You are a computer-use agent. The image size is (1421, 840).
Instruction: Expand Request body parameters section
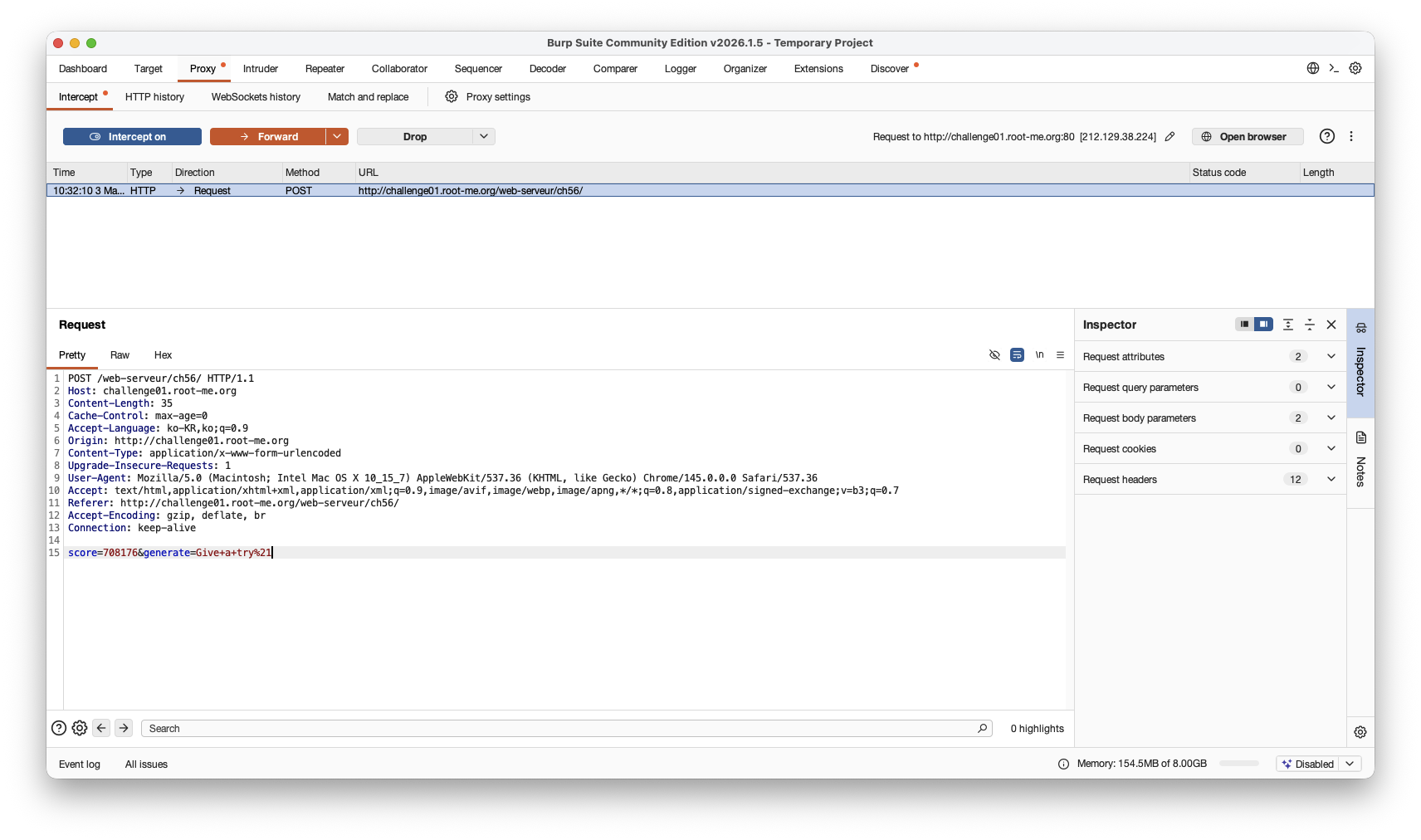(1331, 418)
